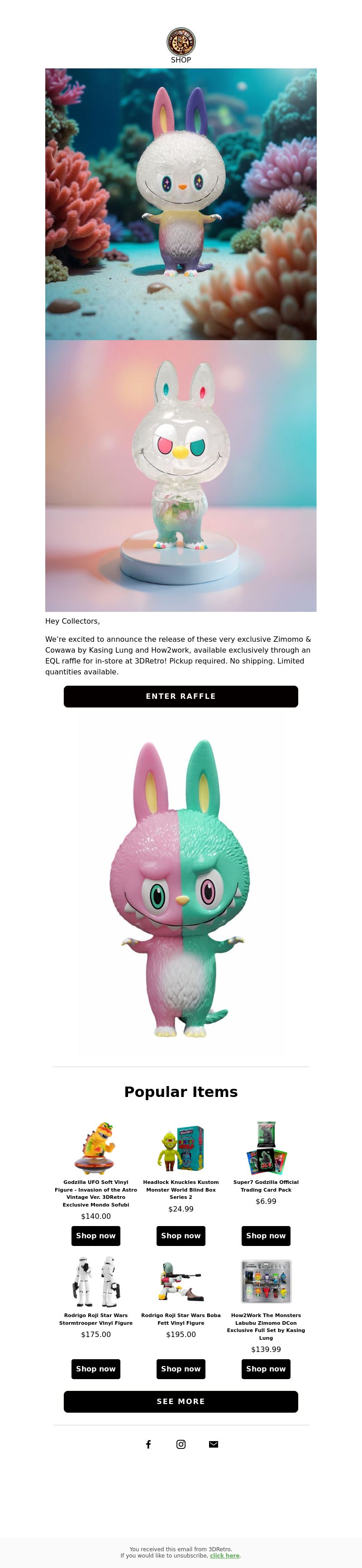The width and height of the screenshot is (362, 1568).
Task: Open the Instagram icon link
Action: click(x=181, y=1444)
